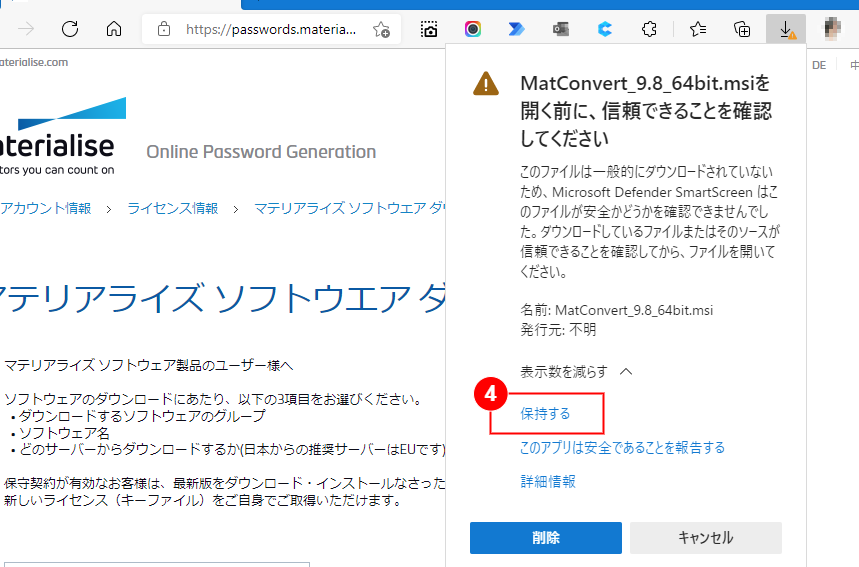Open the extensions puzzle piece menu
Viewport: 859px width, 567px height.
649,29
